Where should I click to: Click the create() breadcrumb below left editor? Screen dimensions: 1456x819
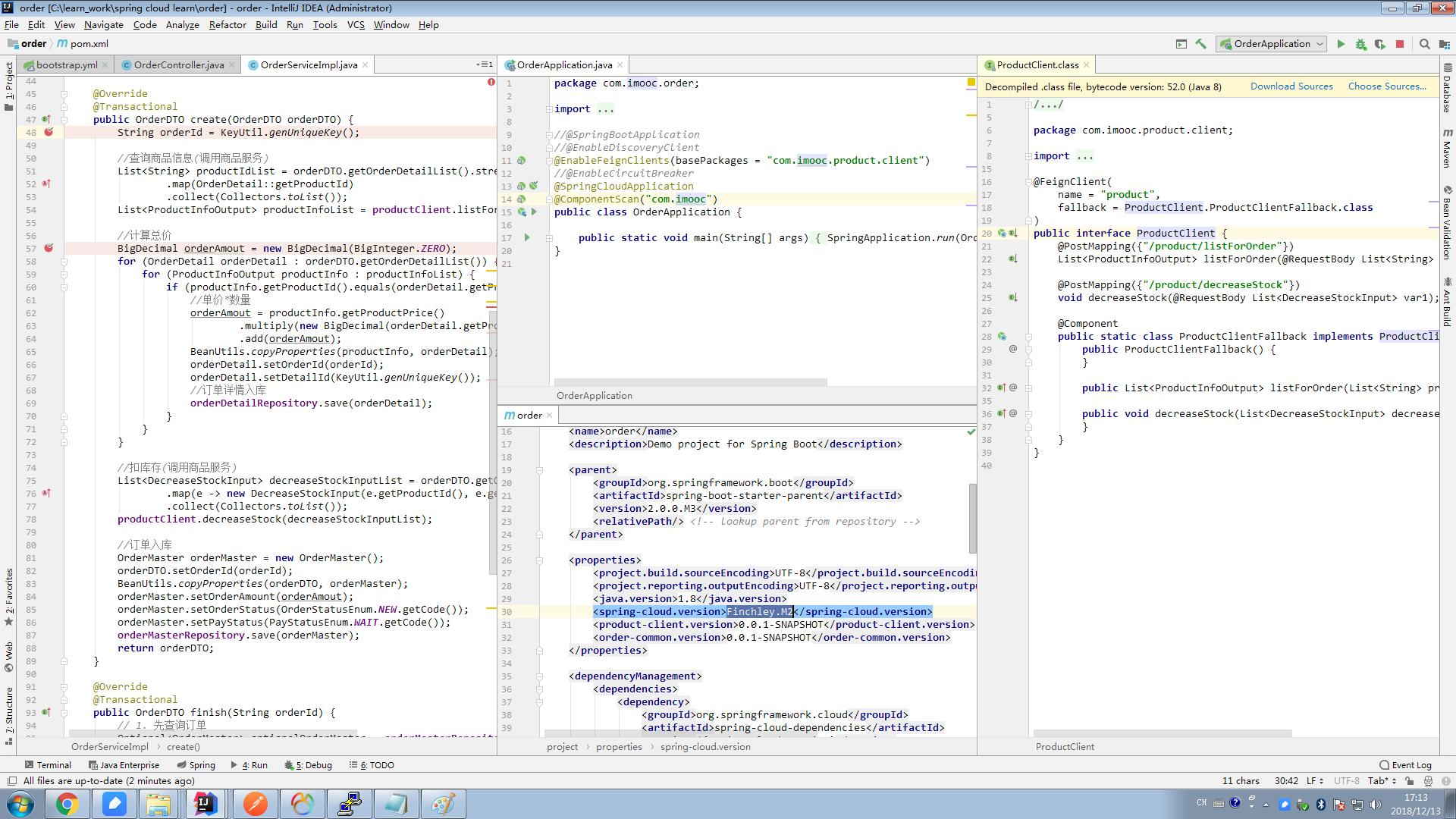(184, 747)
